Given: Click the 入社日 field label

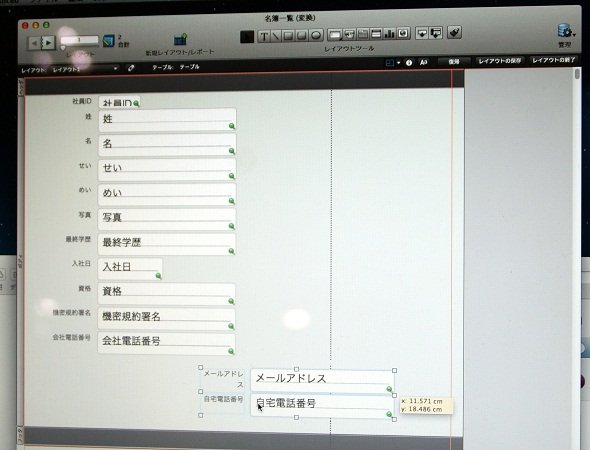Looking at the screenshot, I should (x=81, y=263).
